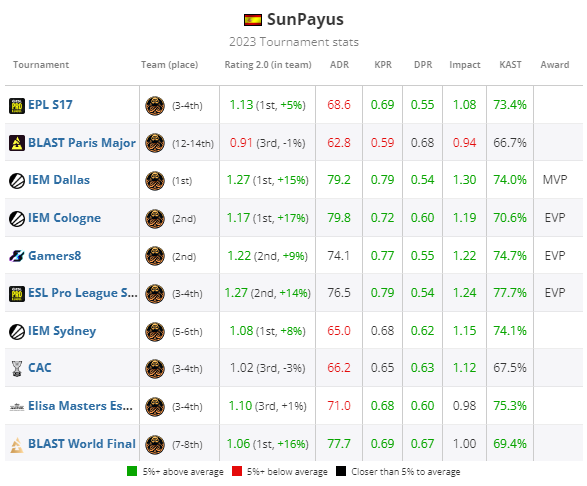
Task: Click the BLAST World Final logo icon
Action: coord(17,445)
